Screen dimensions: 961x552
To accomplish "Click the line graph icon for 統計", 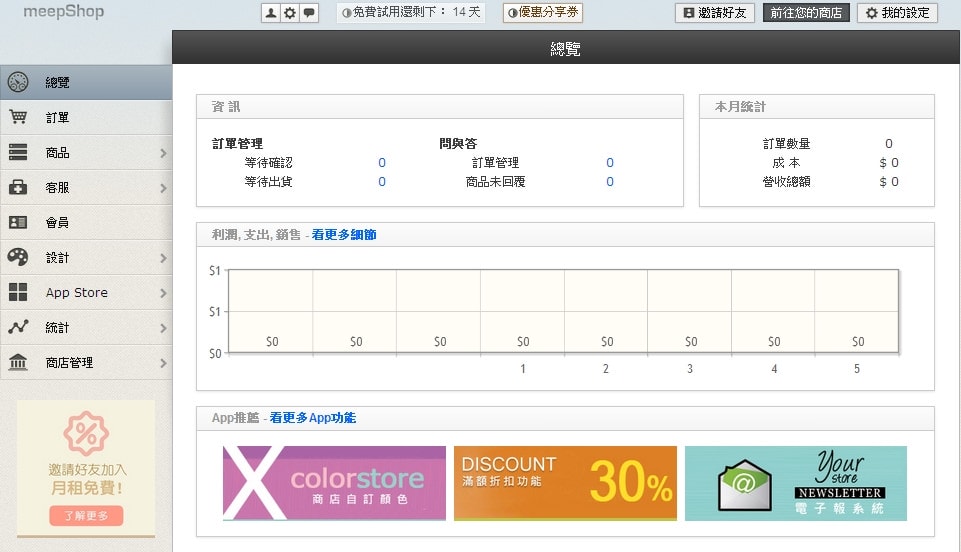I will click(x=18, y=327).
